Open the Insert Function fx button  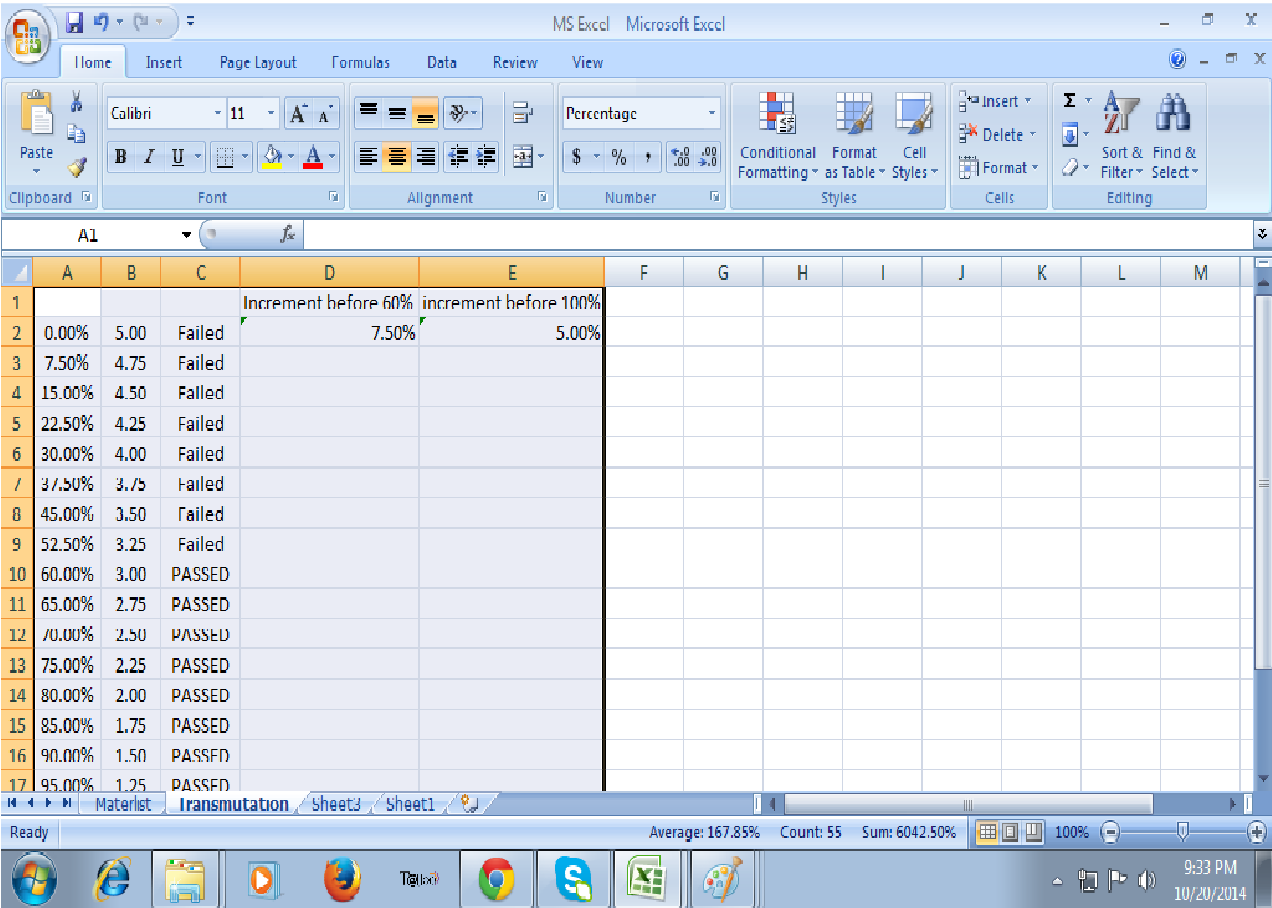pos(287,234)
